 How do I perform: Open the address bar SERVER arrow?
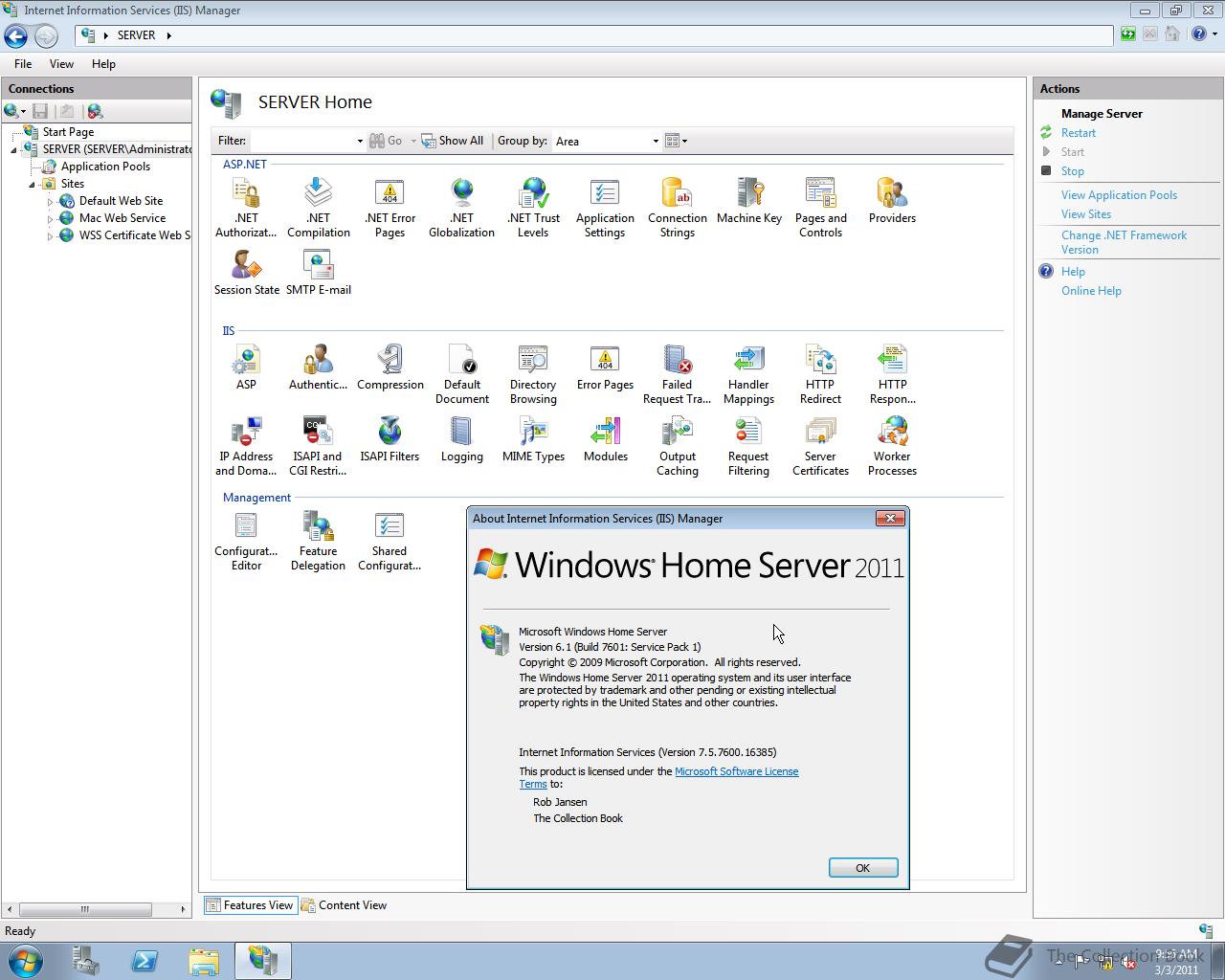(169, 35)
